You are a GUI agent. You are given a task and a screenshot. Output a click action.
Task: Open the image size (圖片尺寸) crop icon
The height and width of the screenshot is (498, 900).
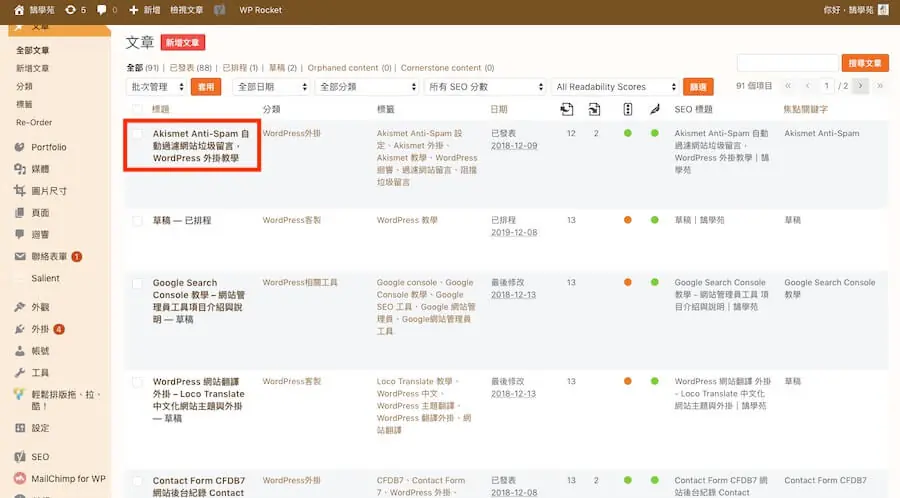(x=20, y=190)
